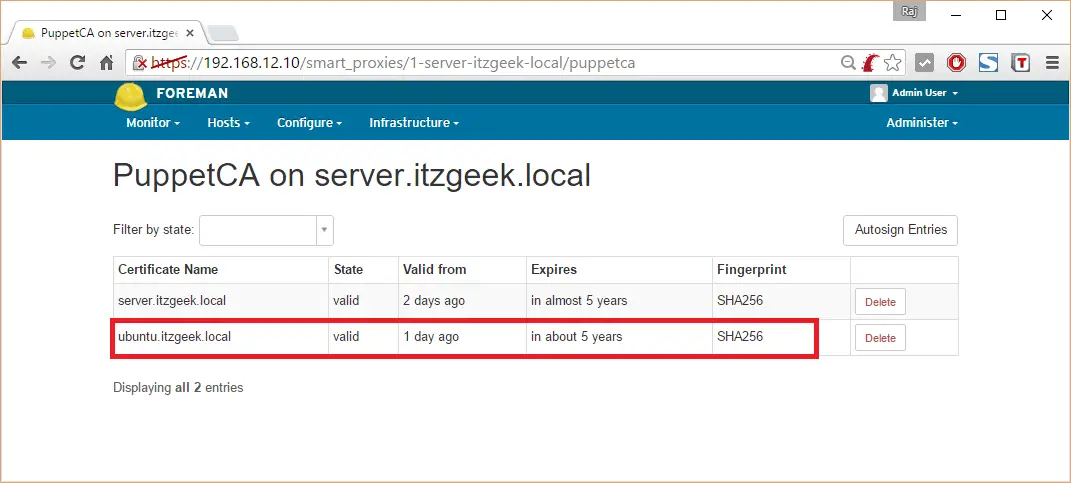Image resolution: width=1071 pixels, height=483 pixels.
Task: Open the Configure menu
Action: (309, 123)
